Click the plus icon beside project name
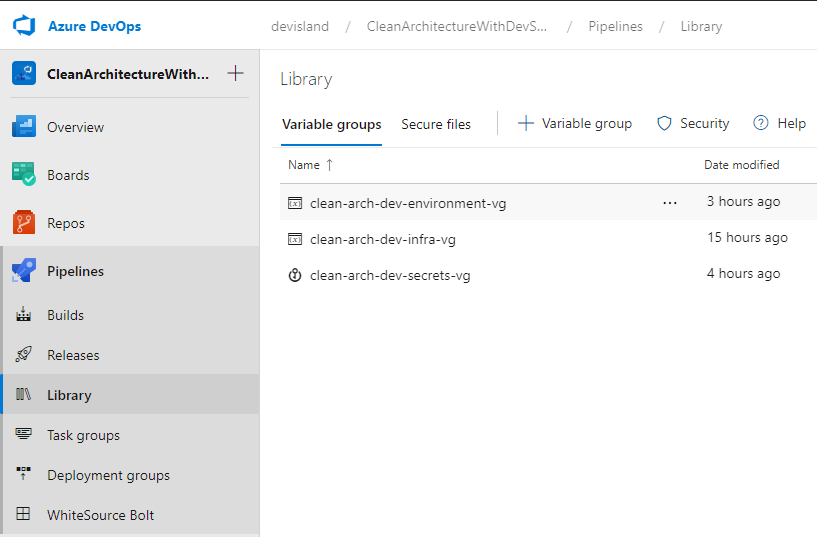 click(x=236, y=73)
